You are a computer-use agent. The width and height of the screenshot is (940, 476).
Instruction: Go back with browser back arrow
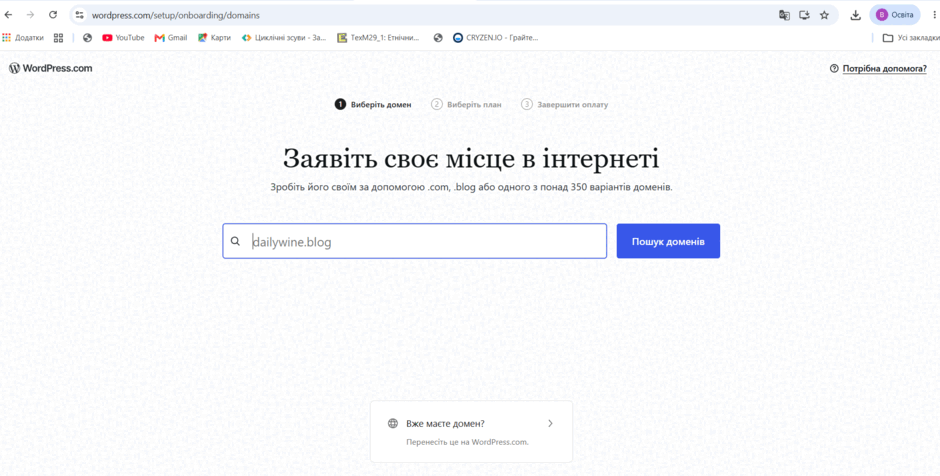(x=8, y=15)
